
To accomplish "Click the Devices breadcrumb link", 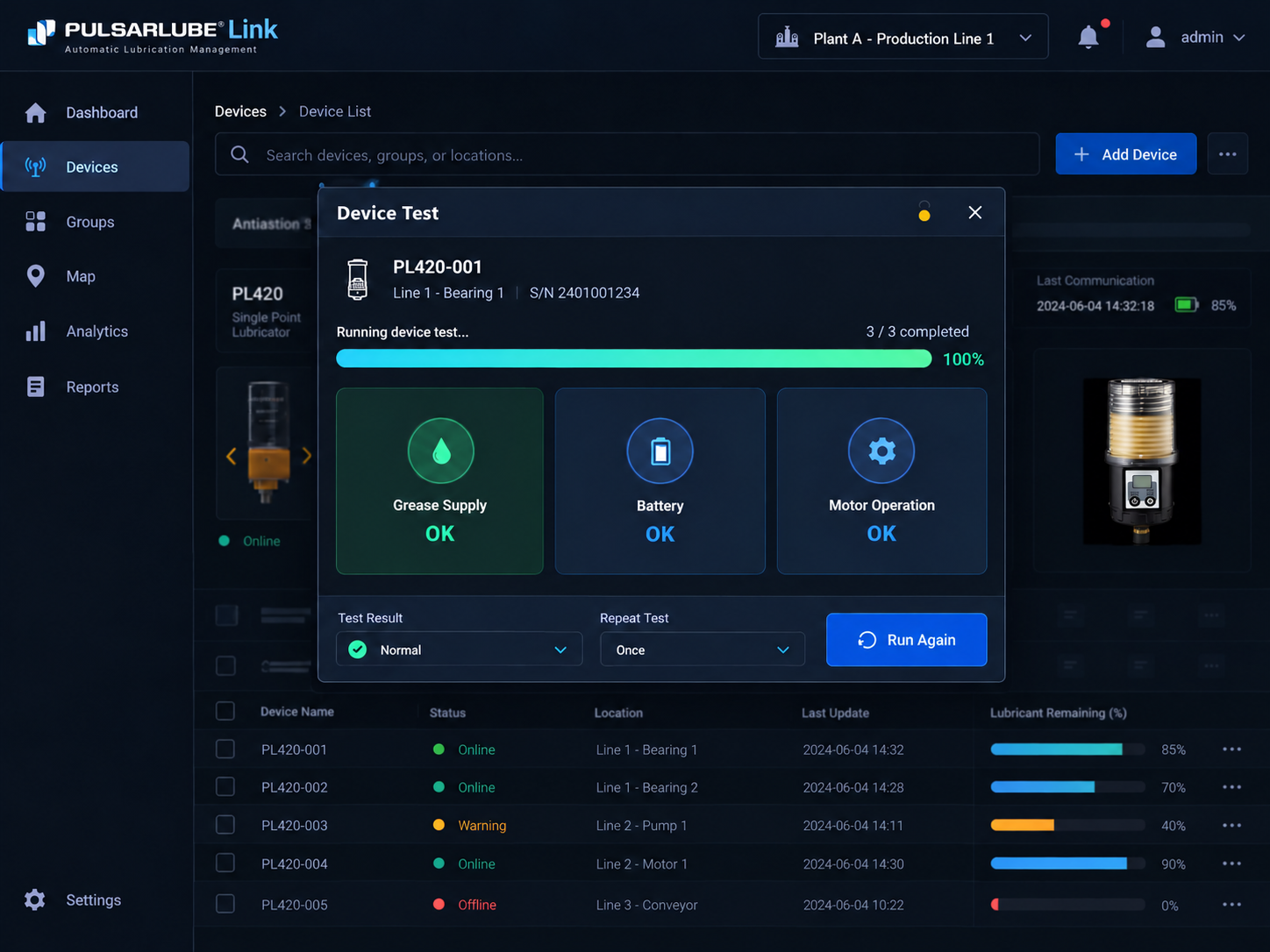I will (240, 111).
